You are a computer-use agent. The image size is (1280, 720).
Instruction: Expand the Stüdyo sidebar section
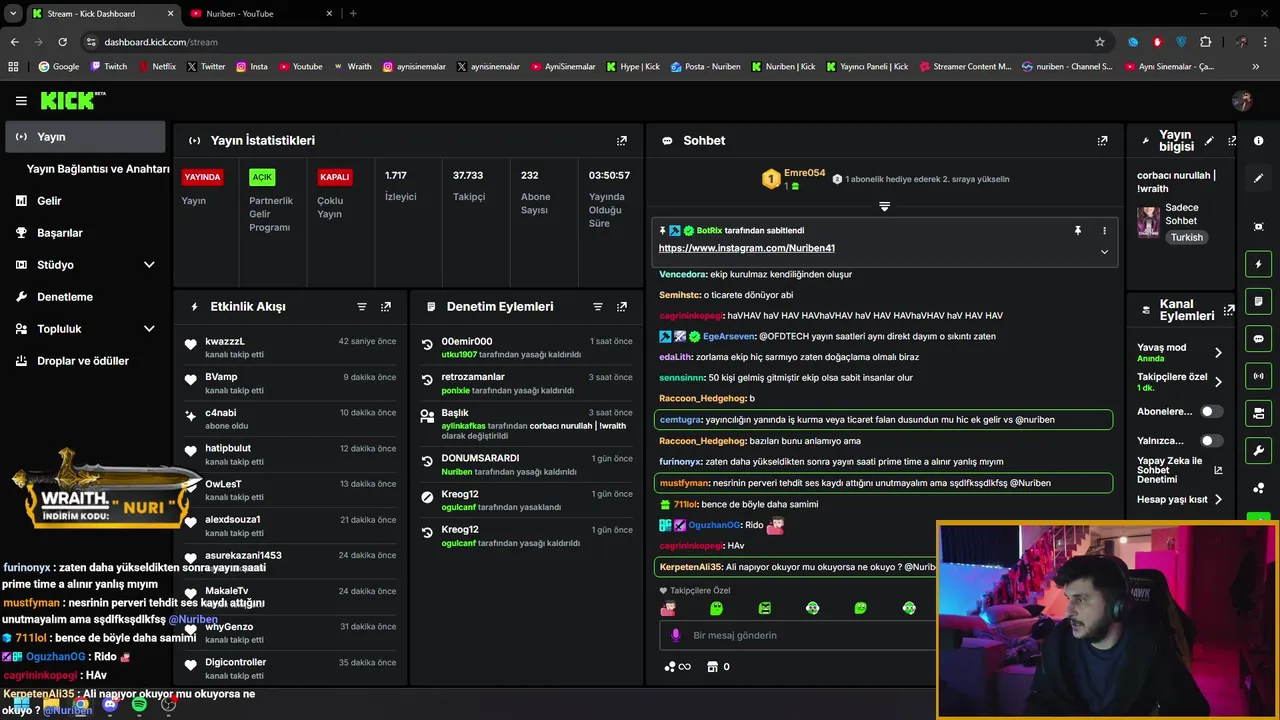coord(149,265)
